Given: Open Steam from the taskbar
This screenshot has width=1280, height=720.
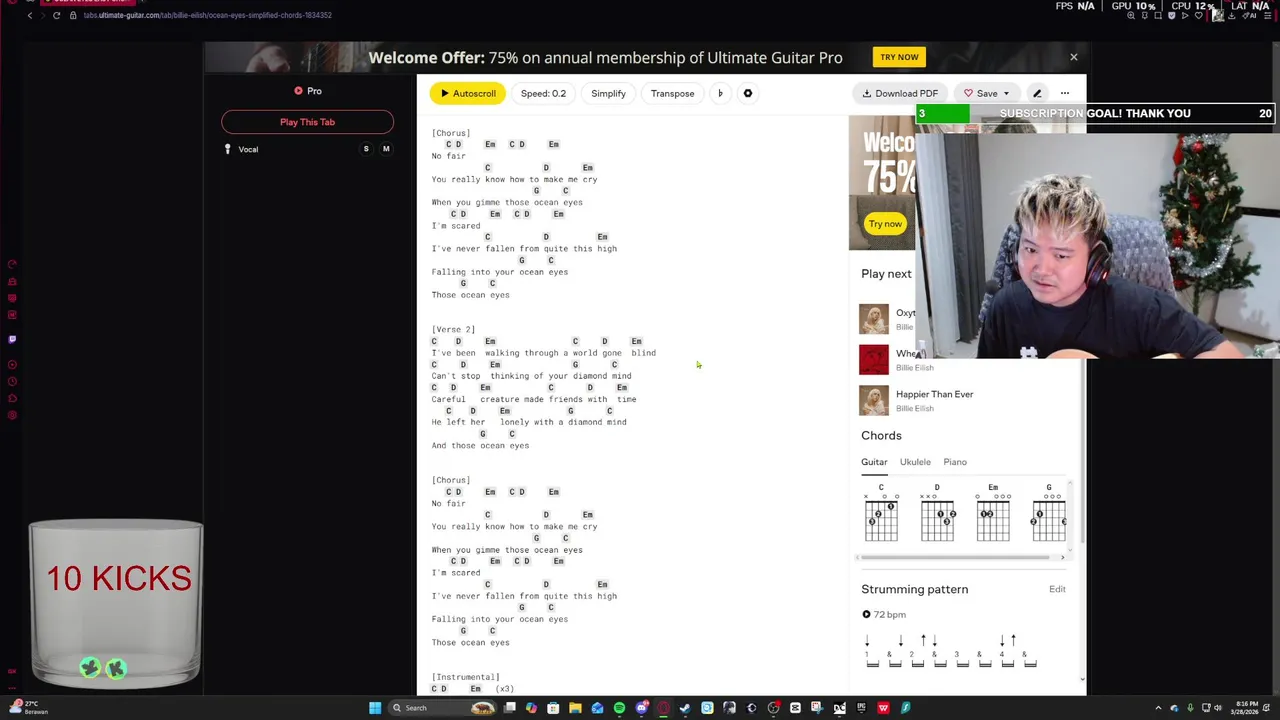Looking at the screenshot, I should pos(685,708).
